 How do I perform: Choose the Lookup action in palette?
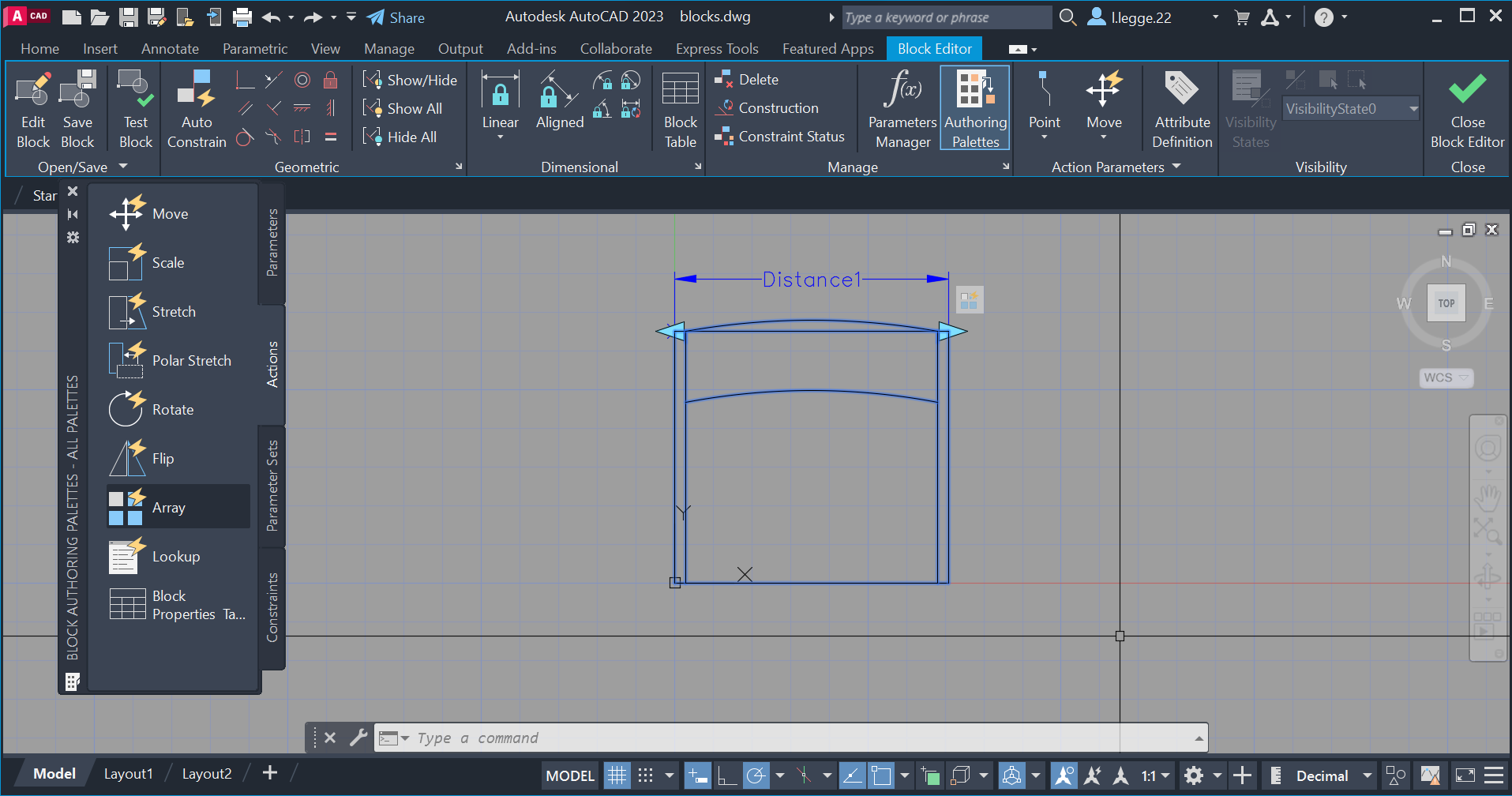coord(179,557)
